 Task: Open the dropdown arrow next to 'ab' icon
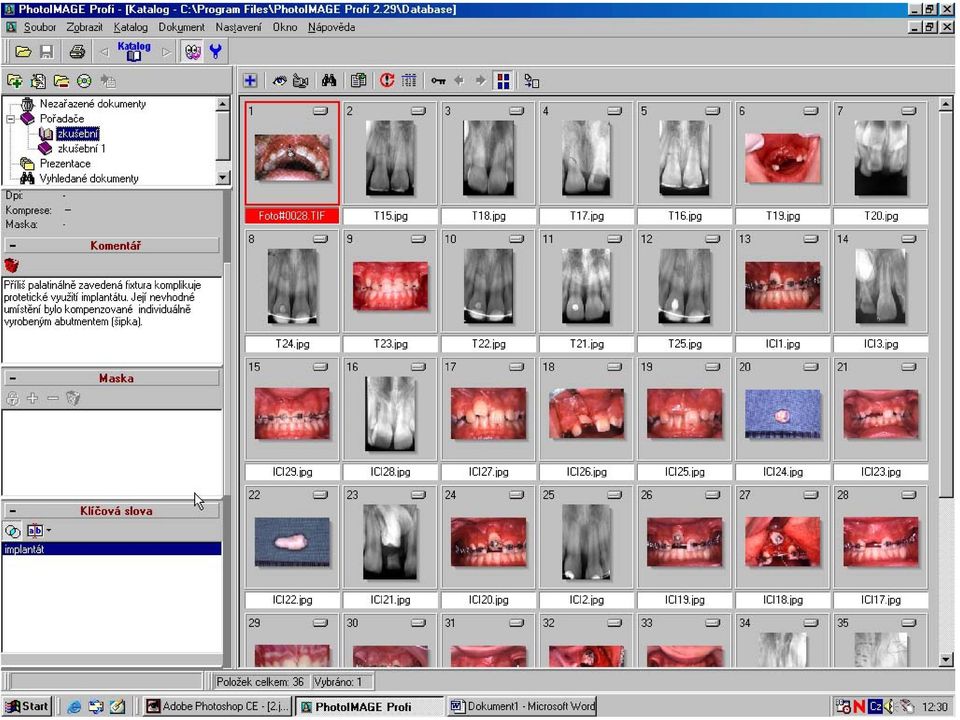click(x=49, y=531)
